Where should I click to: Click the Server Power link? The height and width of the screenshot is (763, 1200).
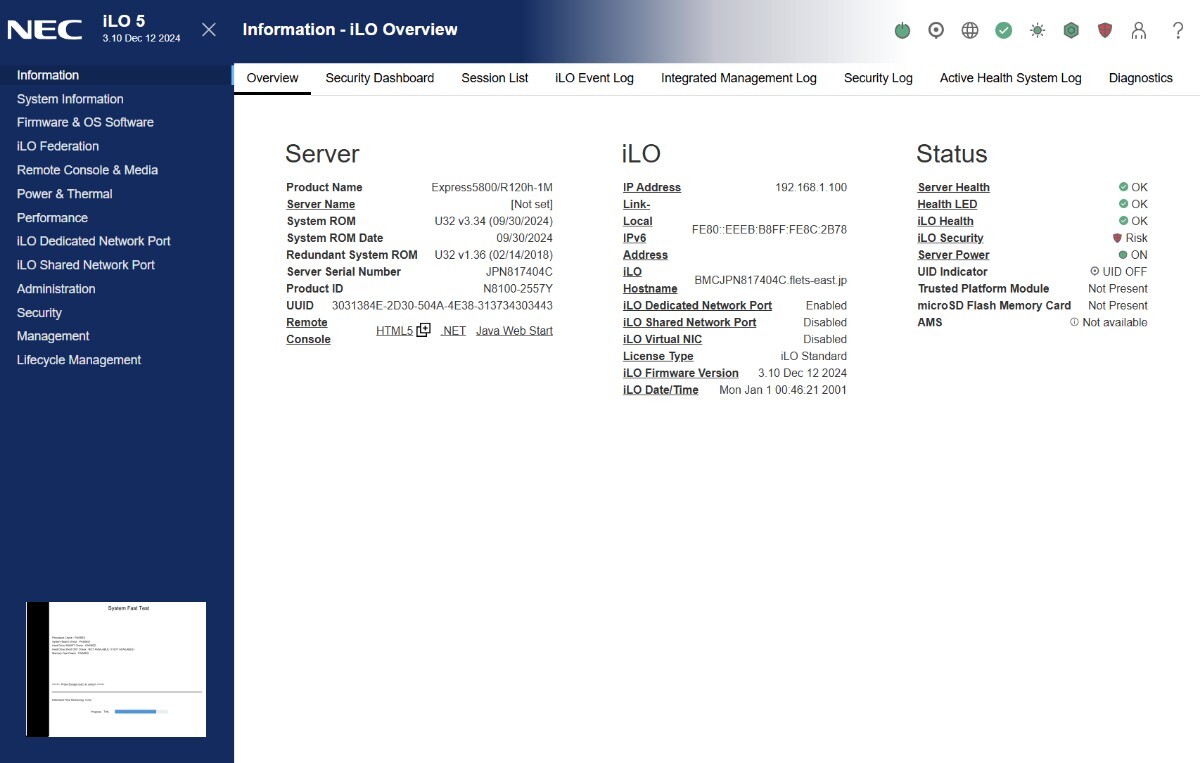tap(953, 255)
